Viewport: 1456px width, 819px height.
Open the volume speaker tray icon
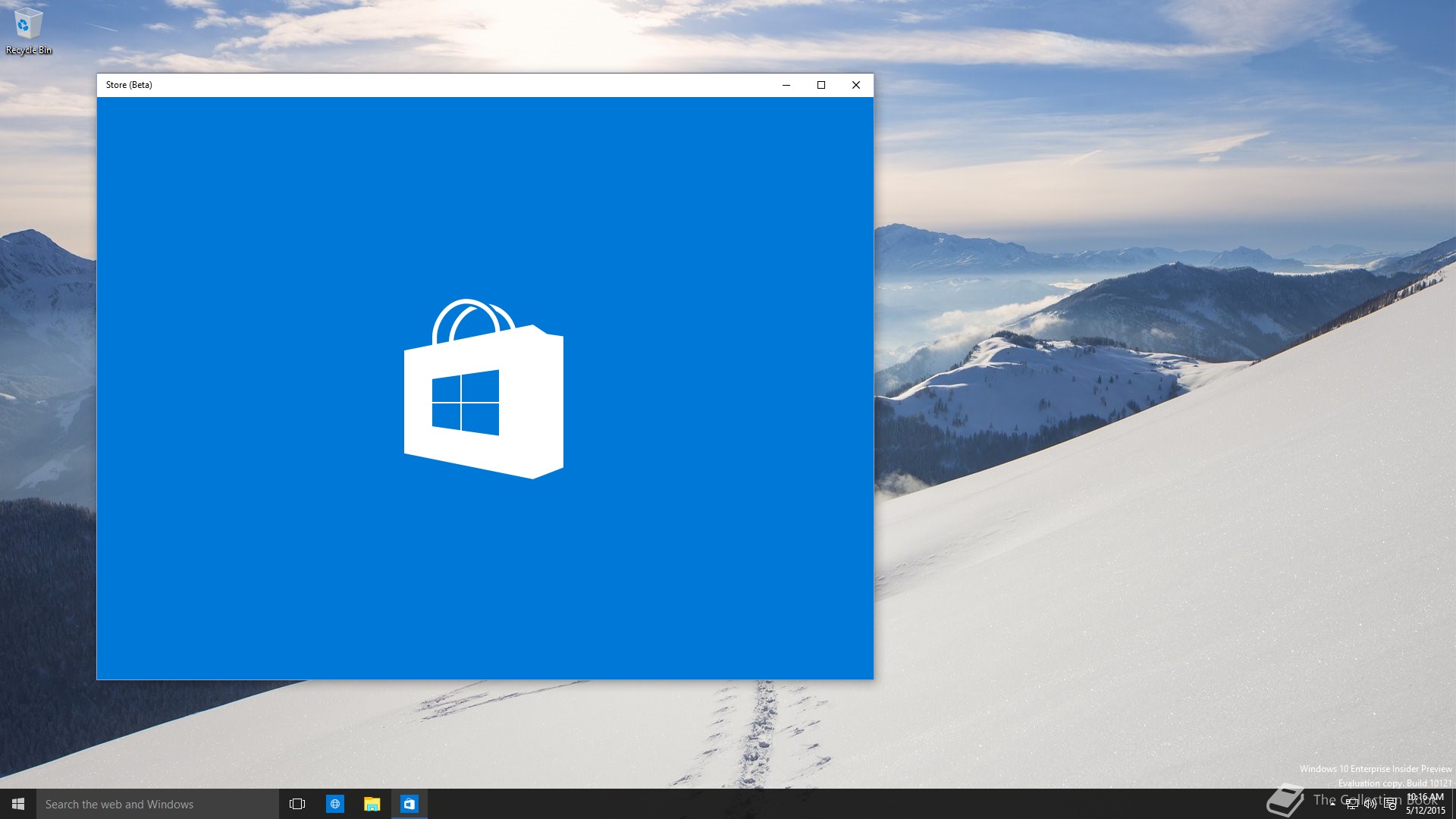coord(1370,804)
